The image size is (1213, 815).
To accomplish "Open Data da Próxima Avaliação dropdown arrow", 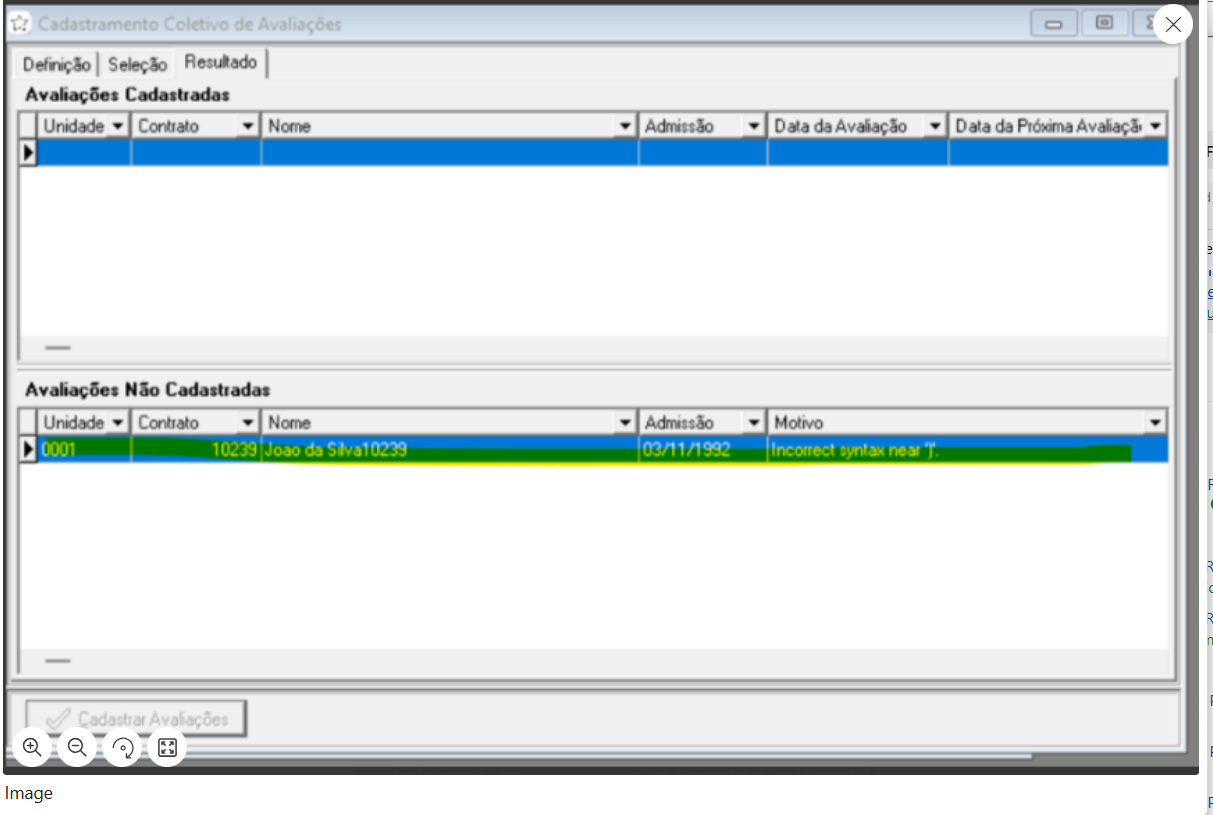I will tap(1156, 126).
